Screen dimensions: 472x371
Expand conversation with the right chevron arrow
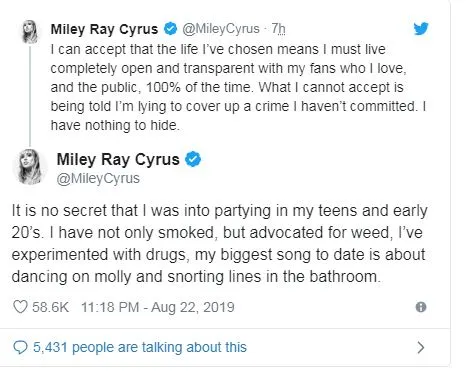[x=421, y=348]
